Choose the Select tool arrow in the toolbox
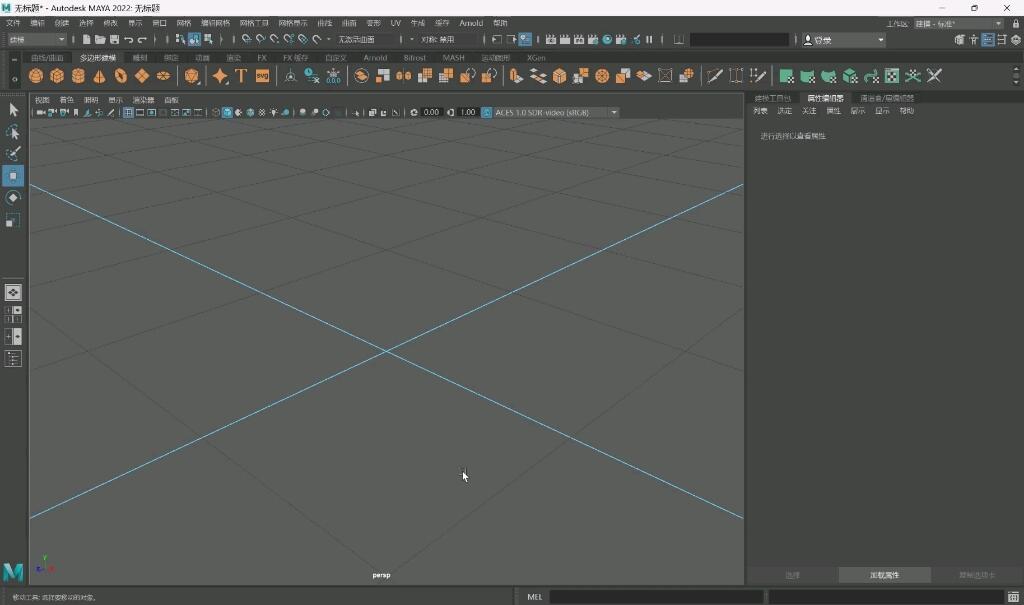This screenshot has width=1024, height=605. [x=13, y=110]
